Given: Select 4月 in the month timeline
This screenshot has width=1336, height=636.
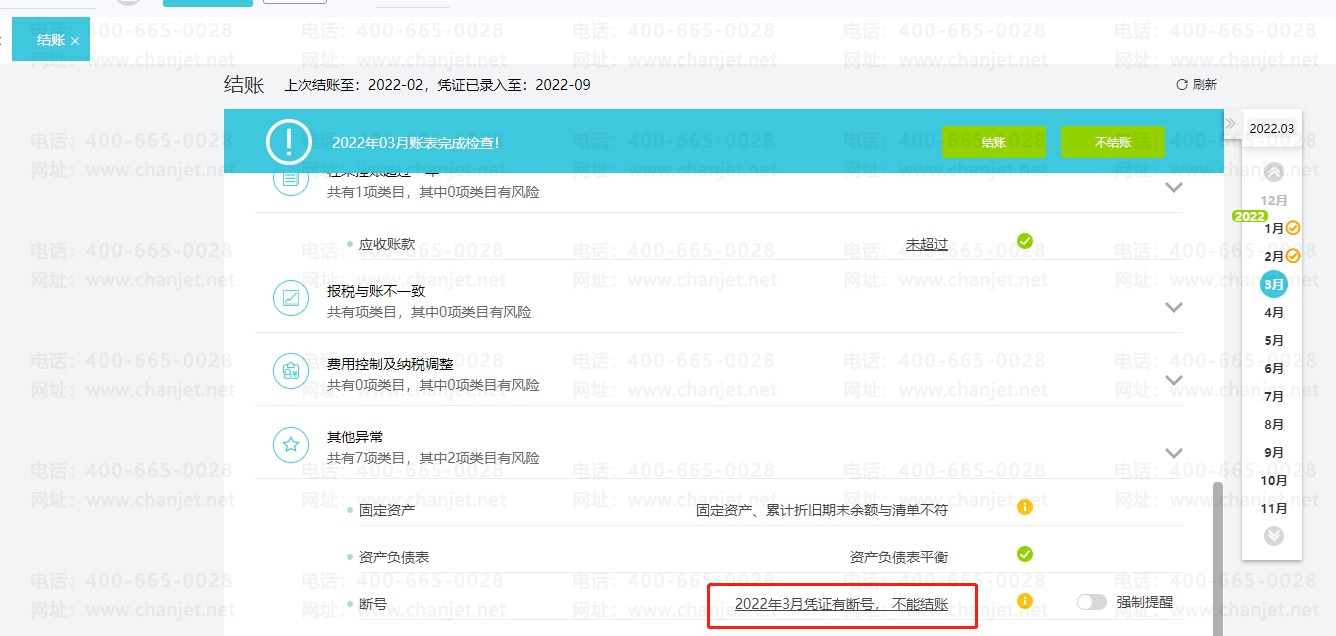Looking at the screenshot, I should coord(1274,312).
